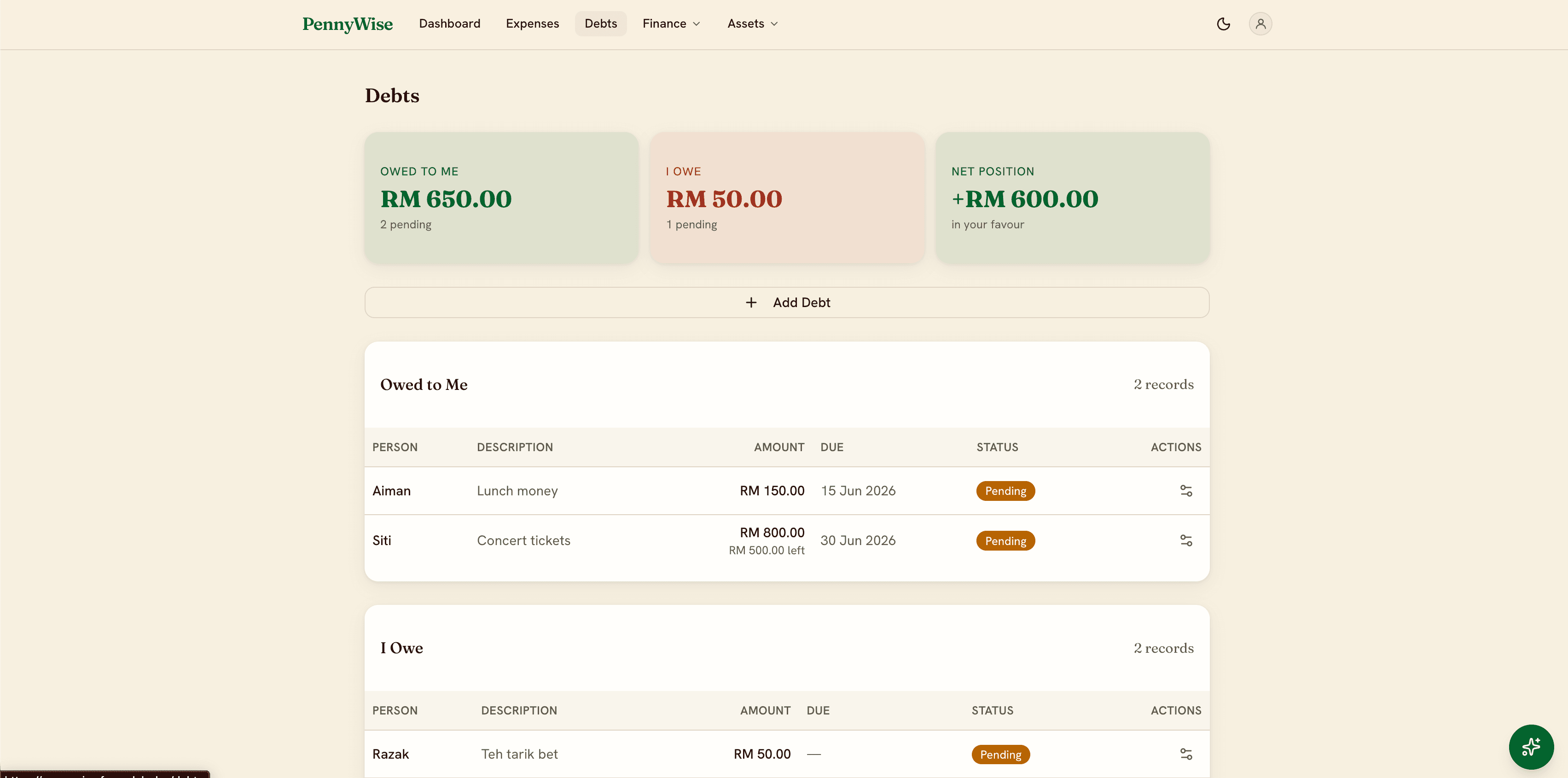Click the RM 500.00 left text
1568x778 pixels.
tap(767, 550)
